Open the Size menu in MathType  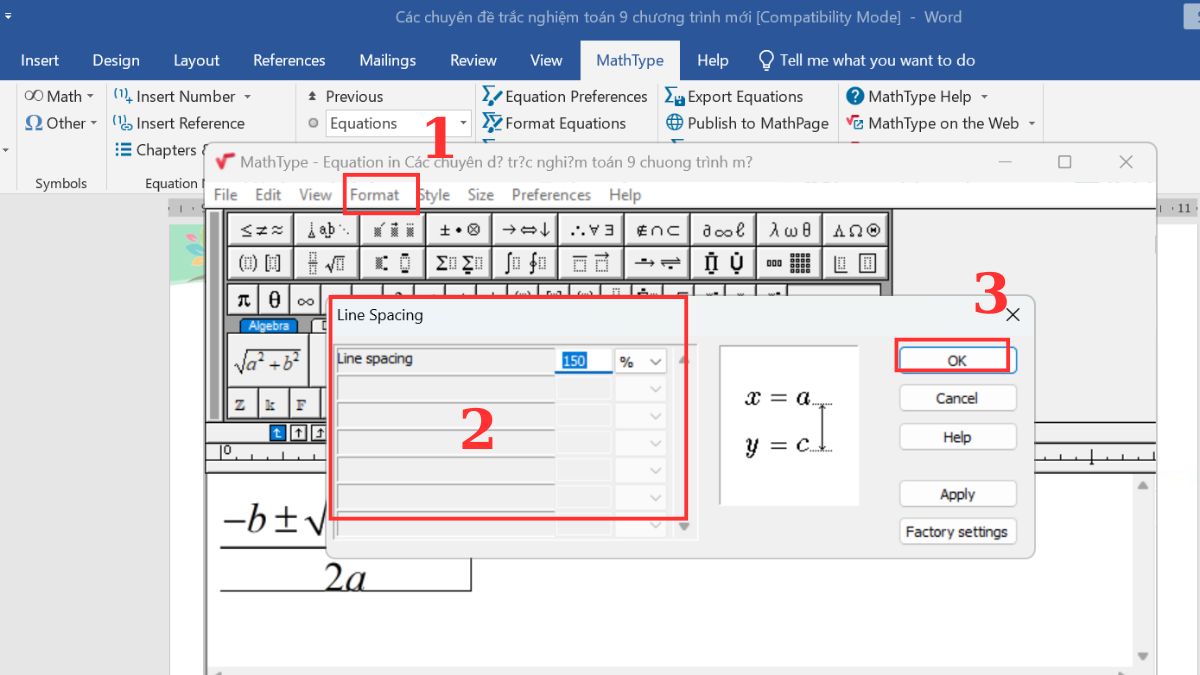tap(481, 195)
